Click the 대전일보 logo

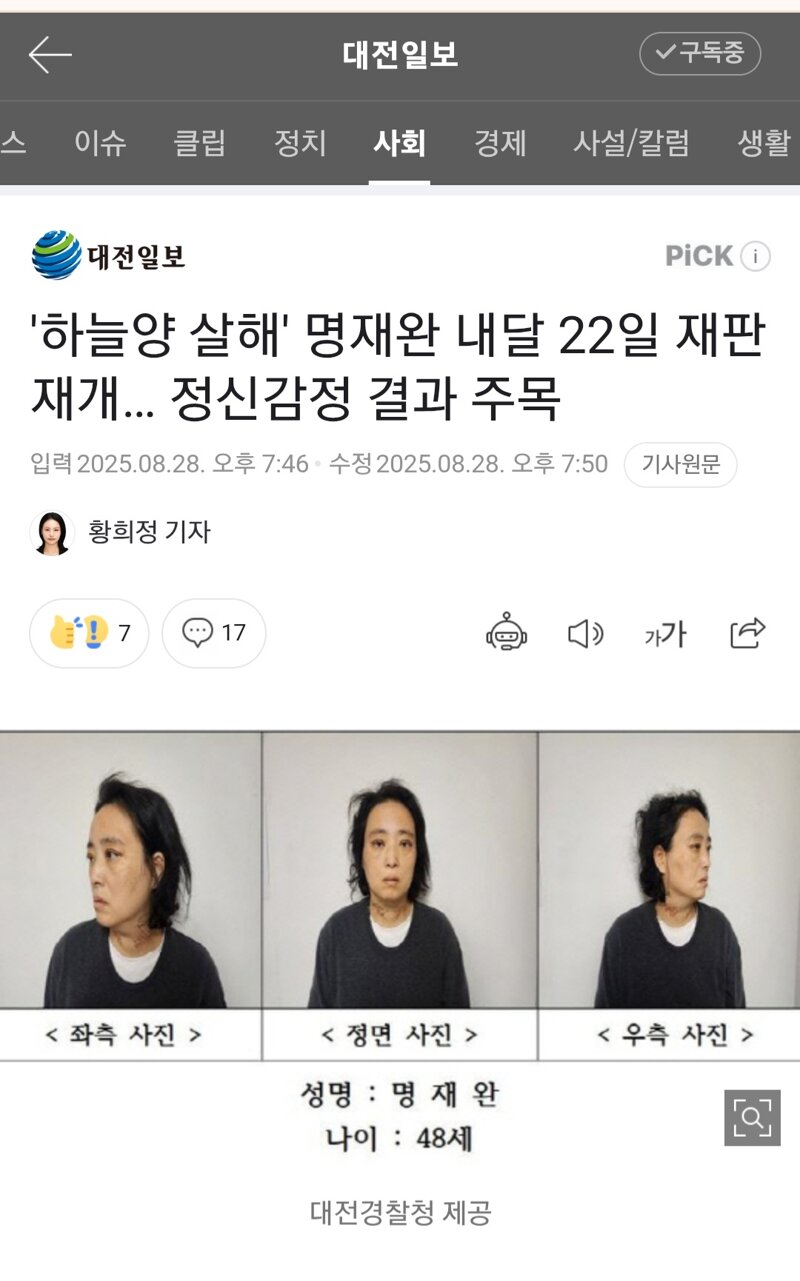point(108,255)
